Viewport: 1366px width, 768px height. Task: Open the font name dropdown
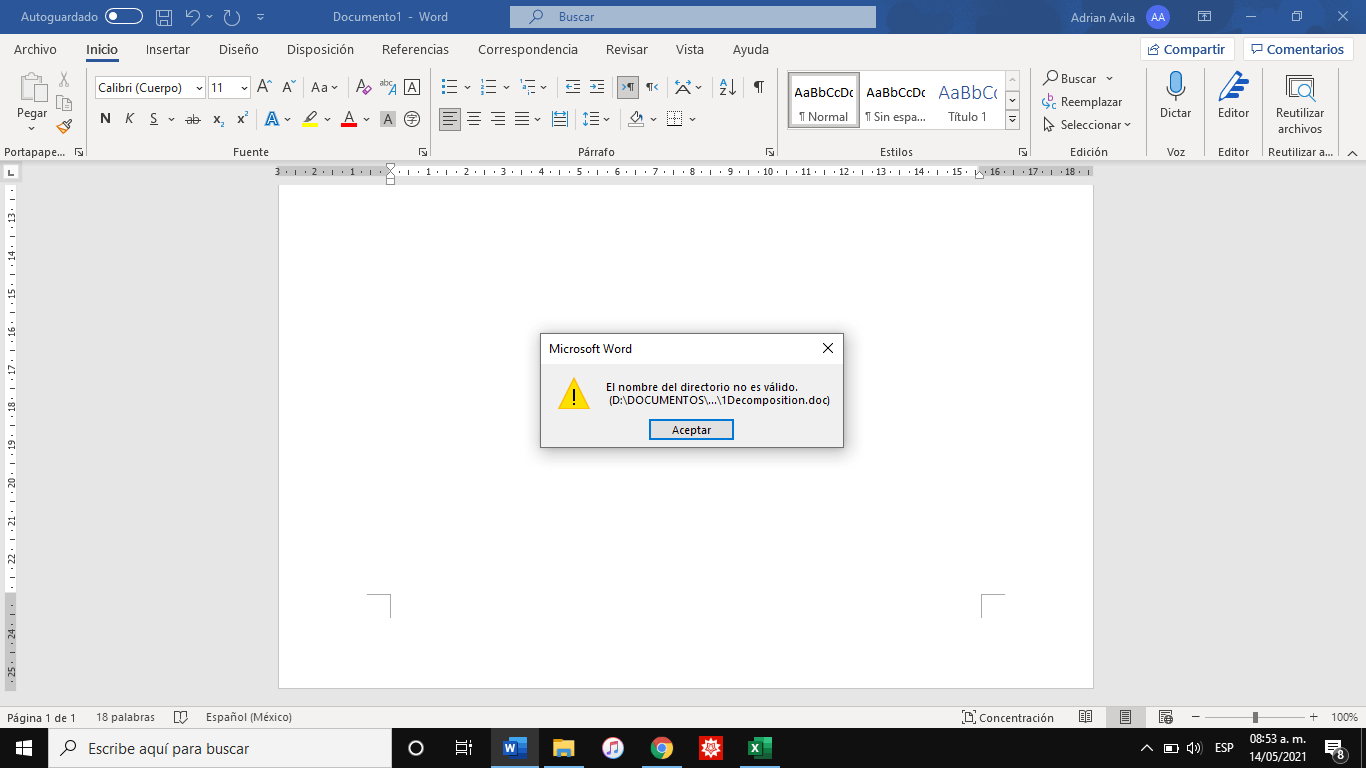[200, 88]
